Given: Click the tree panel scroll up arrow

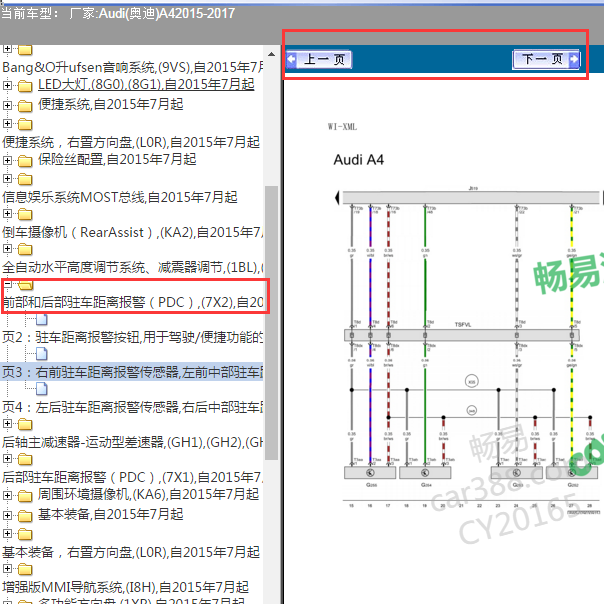Looking at the screenshot, I should (x=272, y=55).
